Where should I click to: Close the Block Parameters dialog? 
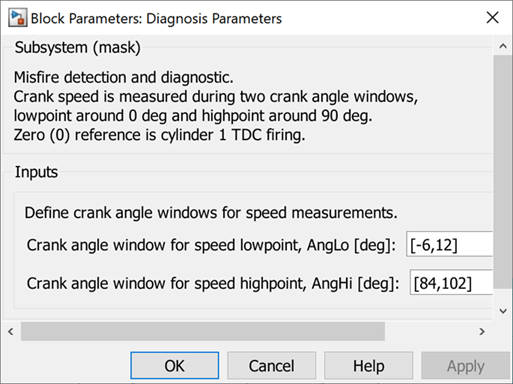(492, 17)
